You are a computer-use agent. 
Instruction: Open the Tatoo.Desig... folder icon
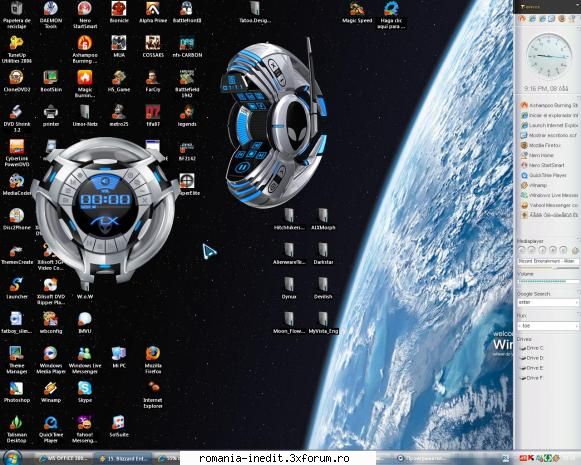click(255, 12)
